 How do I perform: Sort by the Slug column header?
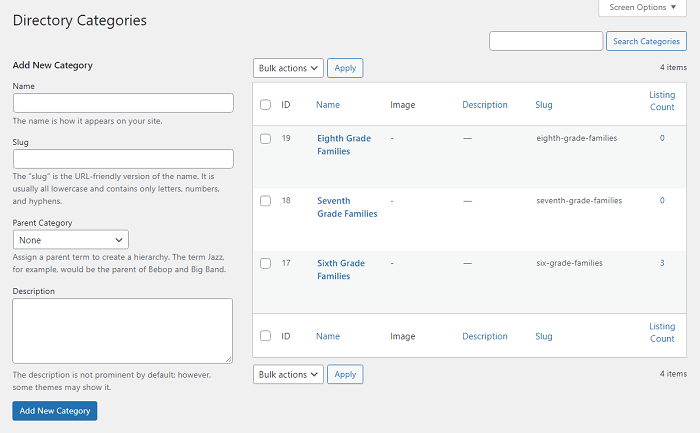(x=544, y=104)
